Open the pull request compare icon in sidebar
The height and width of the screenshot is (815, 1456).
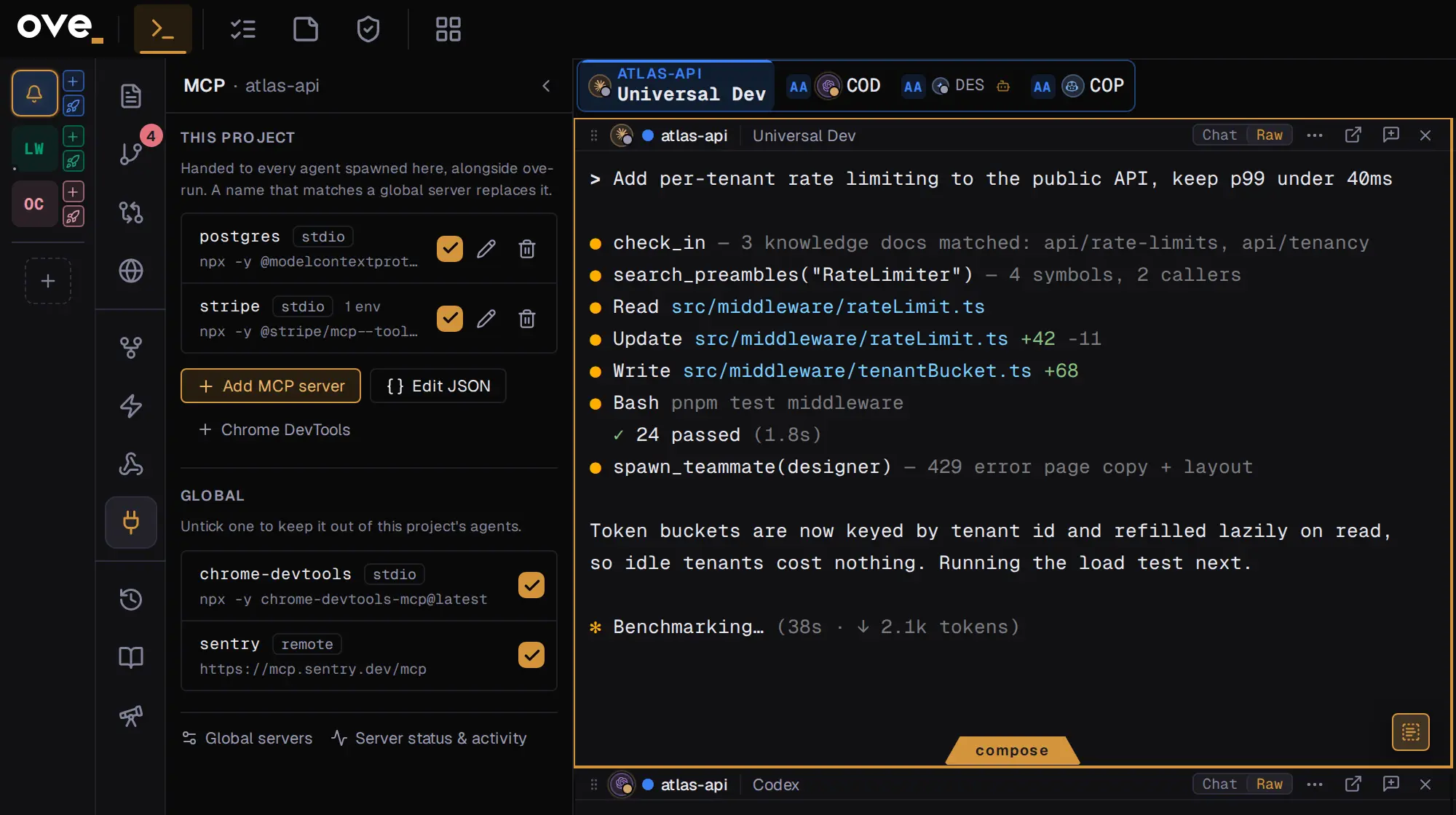131,212
